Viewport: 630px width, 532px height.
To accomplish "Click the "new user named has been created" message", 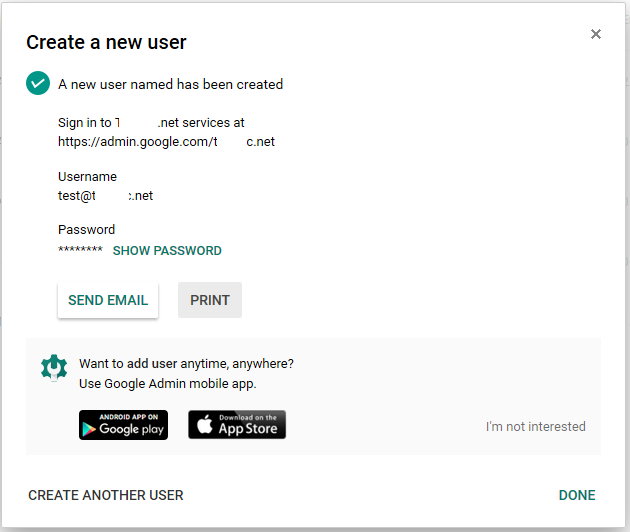I will (170, 85).
